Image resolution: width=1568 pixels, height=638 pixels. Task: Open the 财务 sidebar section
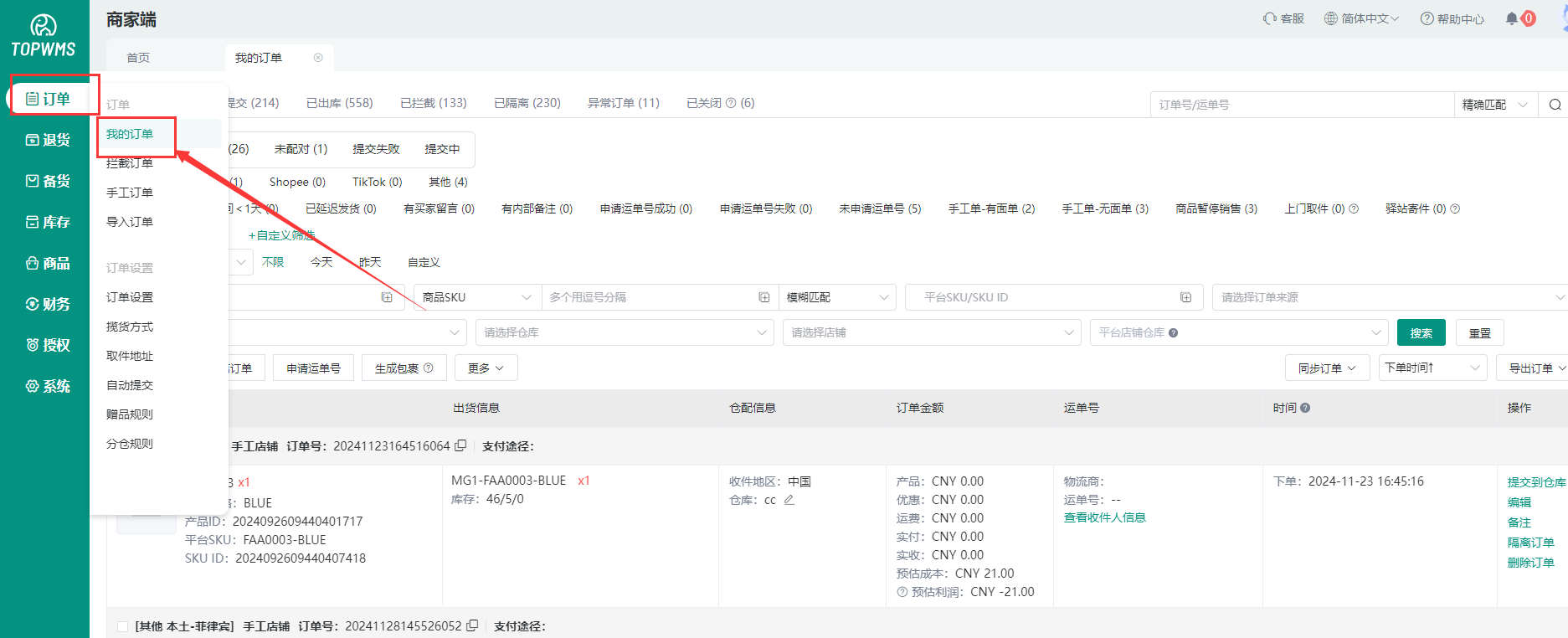[48, 304]
